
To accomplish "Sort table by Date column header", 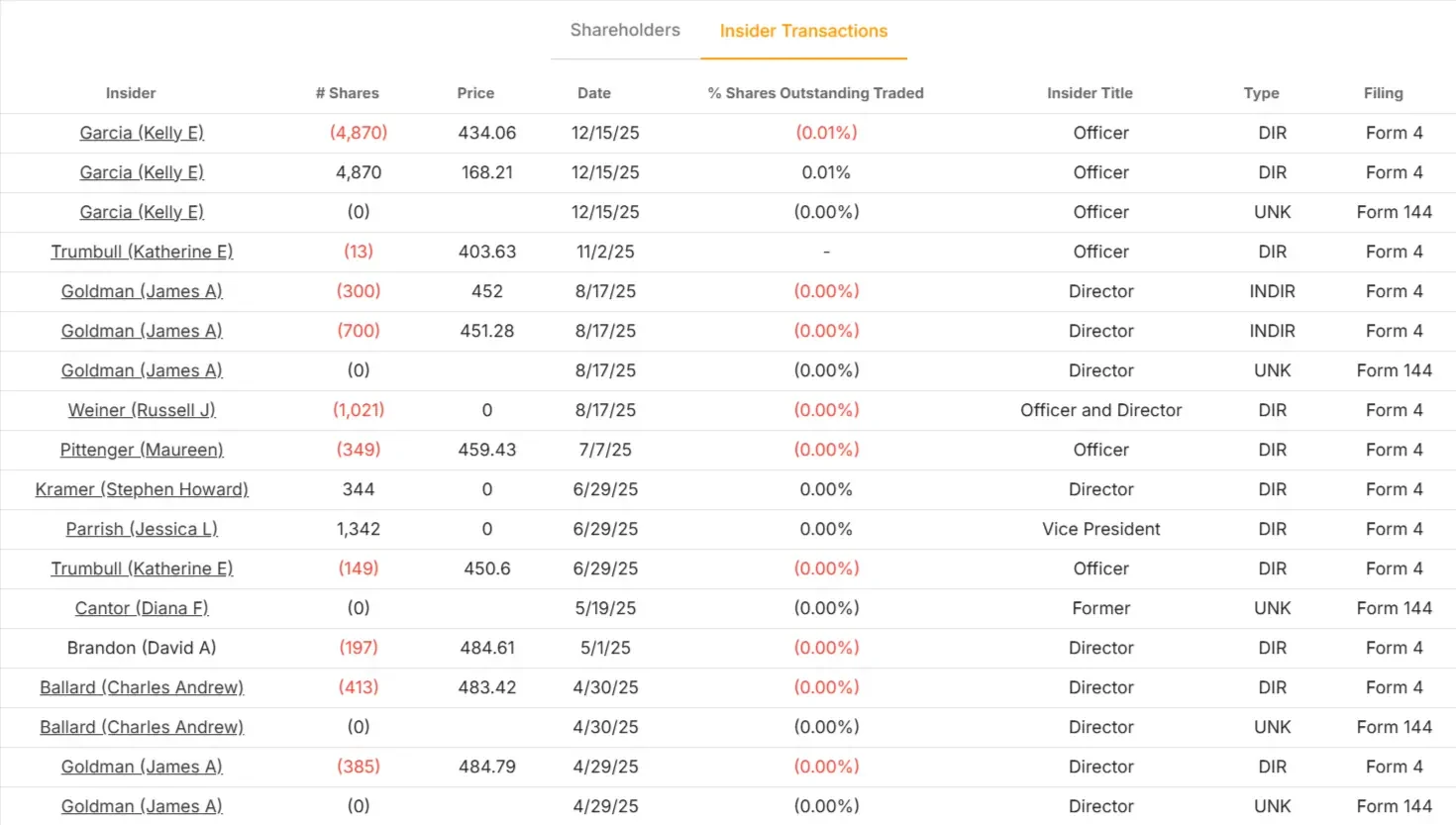I will (594, 93).
